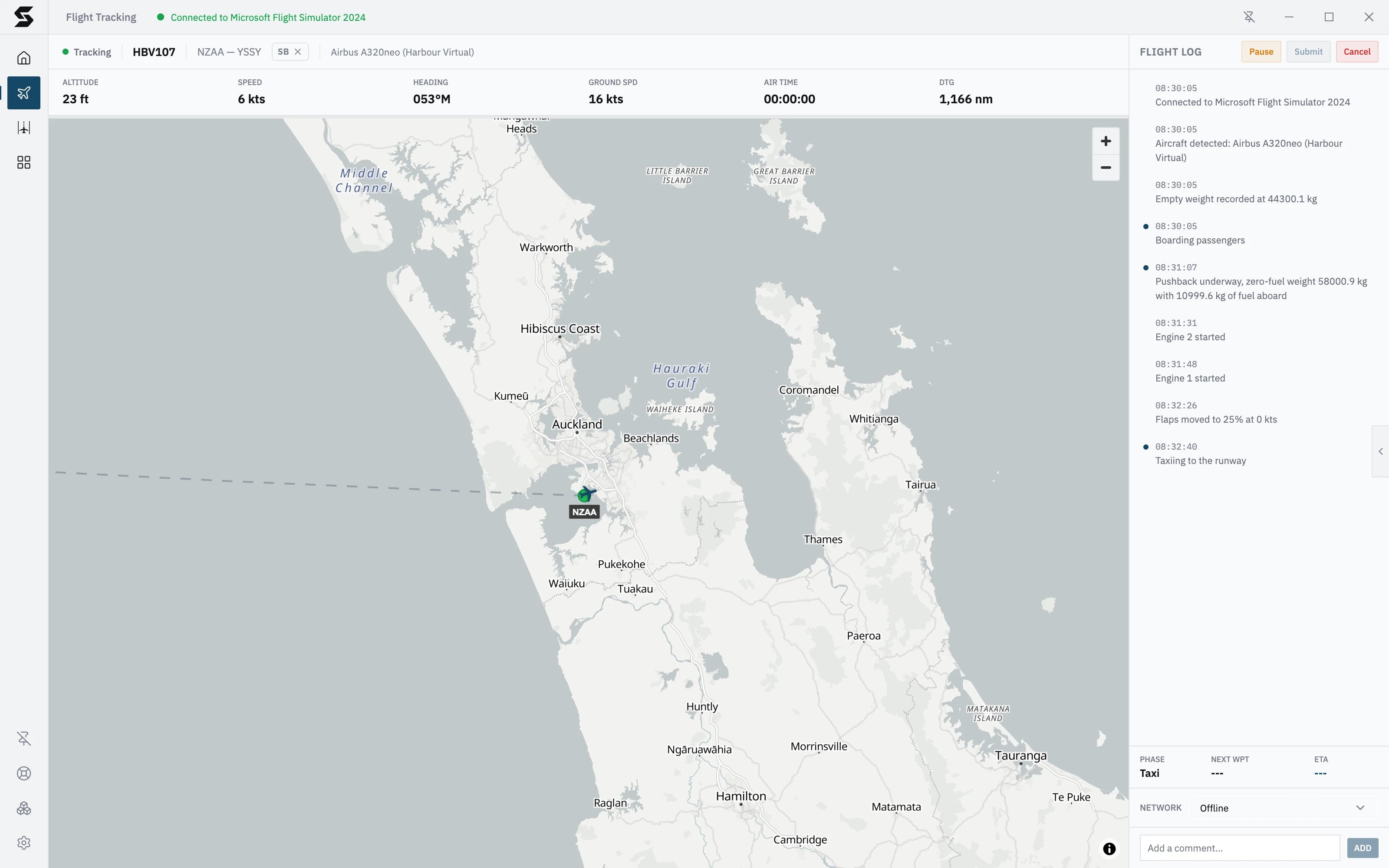
Task: Zoom out on the map
Action: (x=1106, y=168)
